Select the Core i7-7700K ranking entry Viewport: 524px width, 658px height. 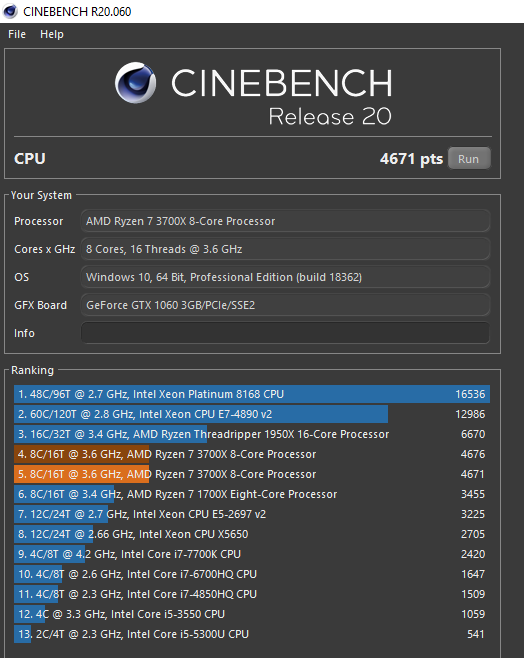coord(252,554)
